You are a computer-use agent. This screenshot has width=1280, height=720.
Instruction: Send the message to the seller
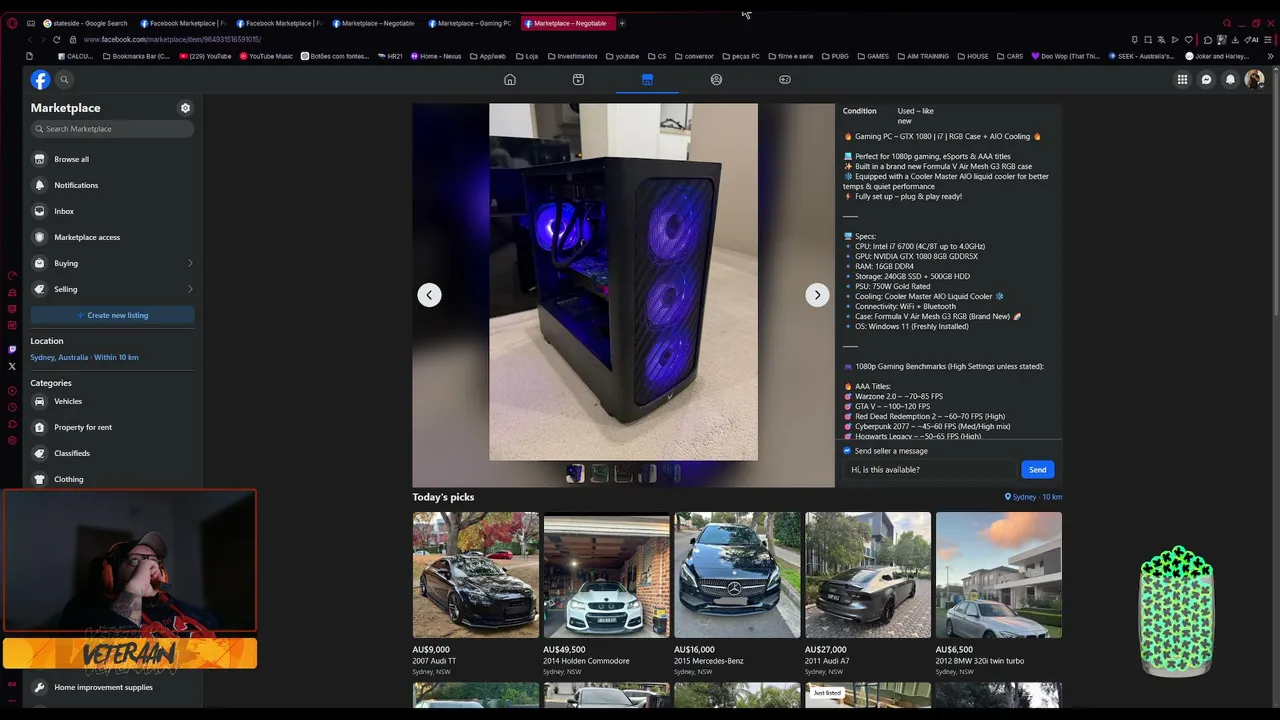point(1037,470)
